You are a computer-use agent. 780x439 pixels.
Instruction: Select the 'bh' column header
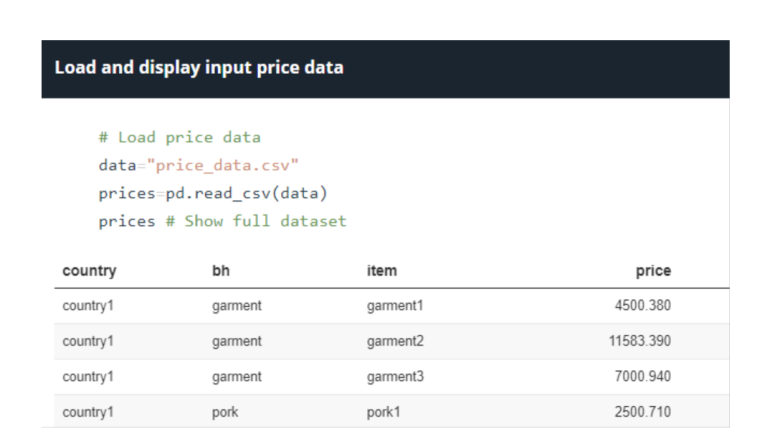(x=221, y=271)
